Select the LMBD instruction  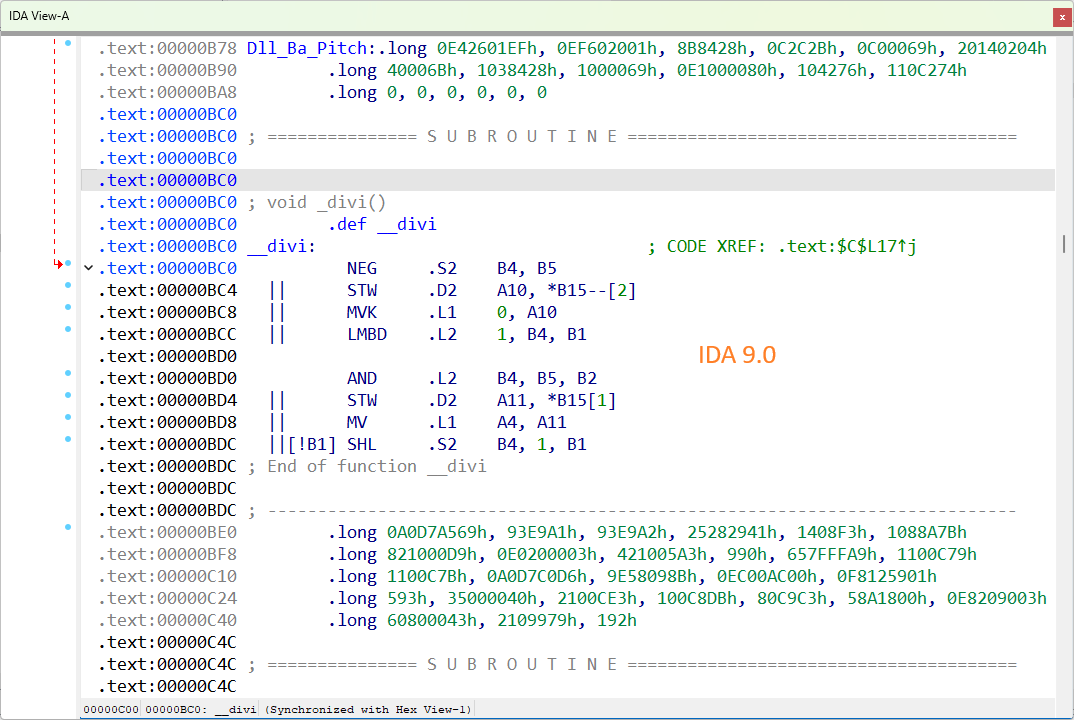tap(366, 334)
